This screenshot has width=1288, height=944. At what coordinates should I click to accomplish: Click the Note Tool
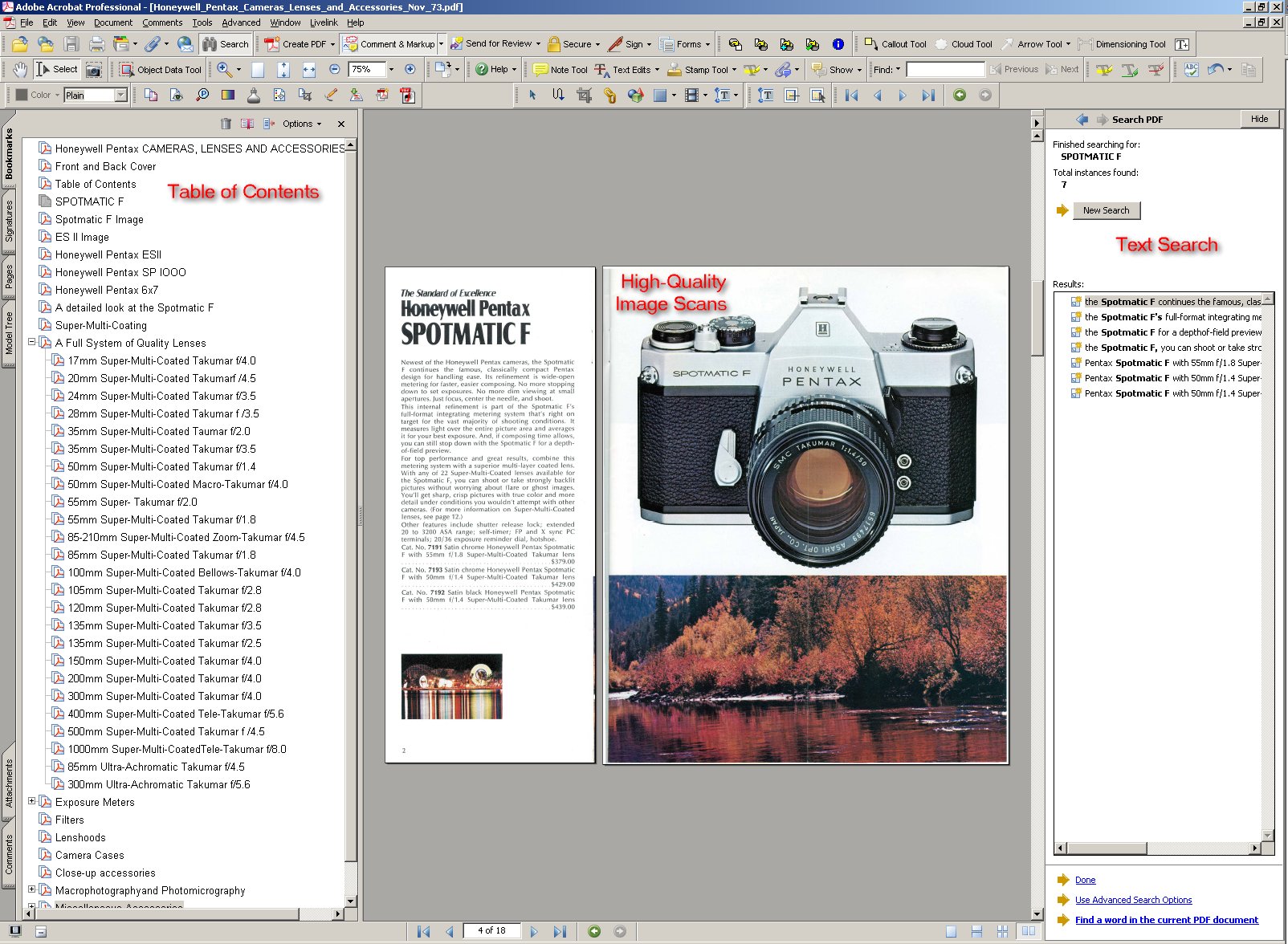(560, 70)
